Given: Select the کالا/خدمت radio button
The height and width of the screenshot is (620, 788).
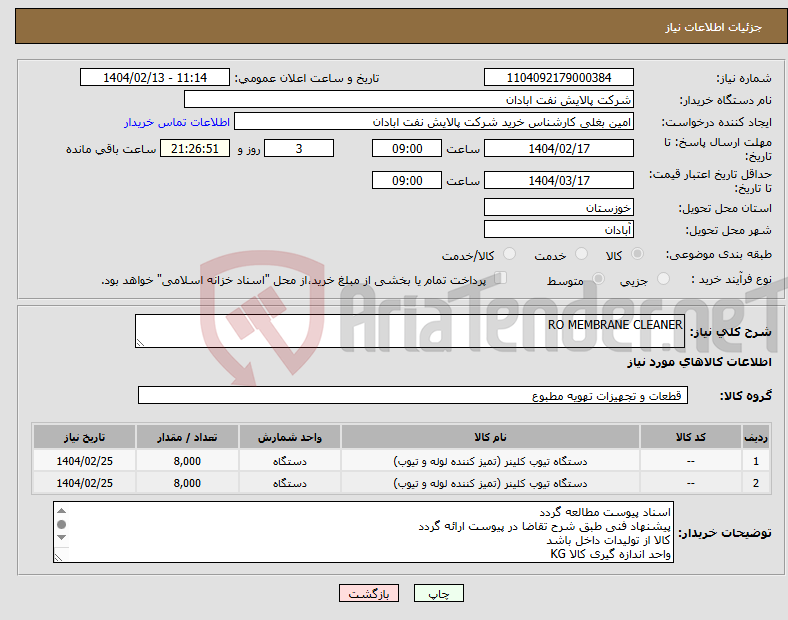Looking at the screenshot, I should [x=509, y=254].
